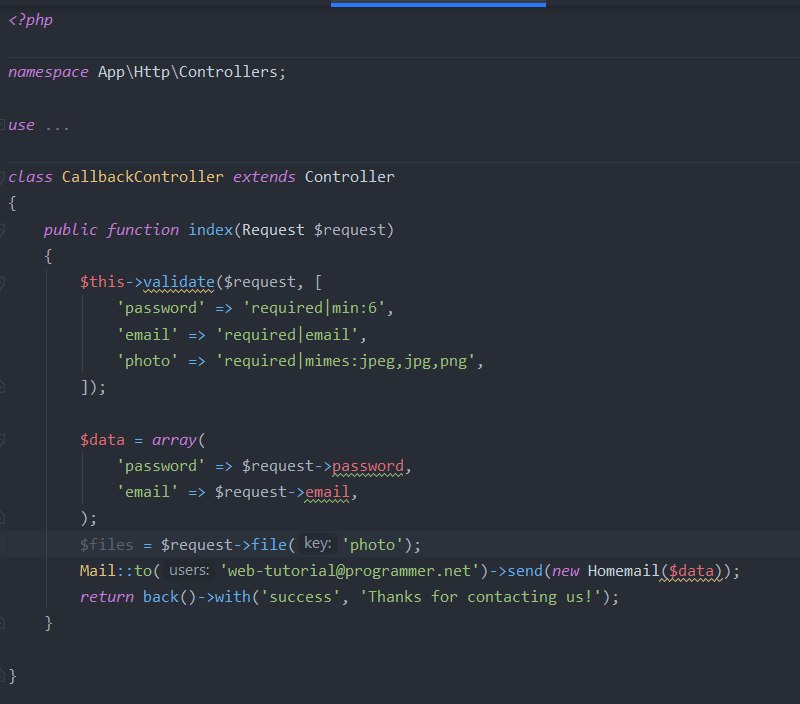The width and height of the screenshot is (800, 704).
Task: Click the <?php opening tag
Action: 31,20
